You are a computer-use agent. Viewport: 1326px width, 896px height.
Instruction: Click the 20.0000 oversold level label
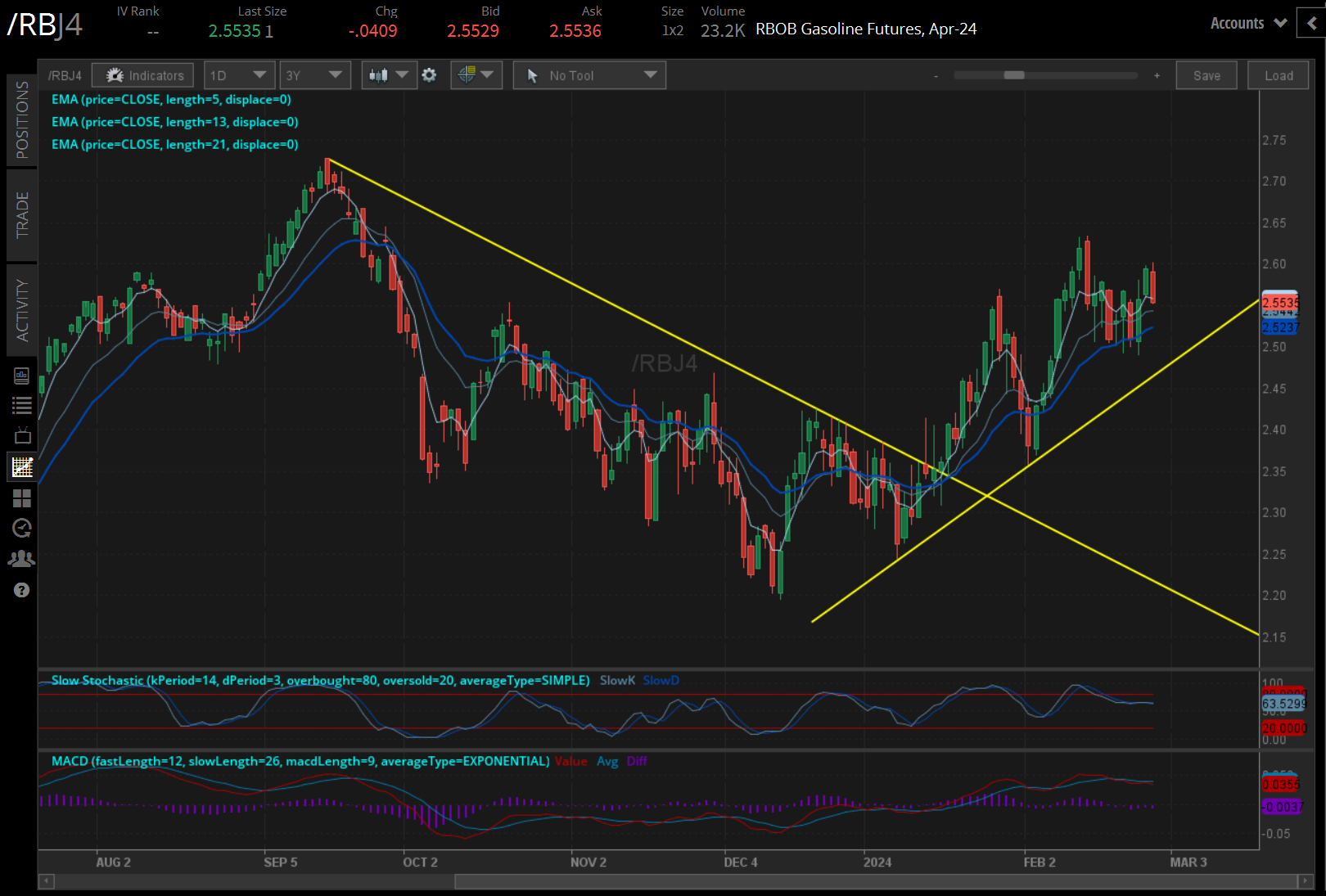(x=1283, y=728)
